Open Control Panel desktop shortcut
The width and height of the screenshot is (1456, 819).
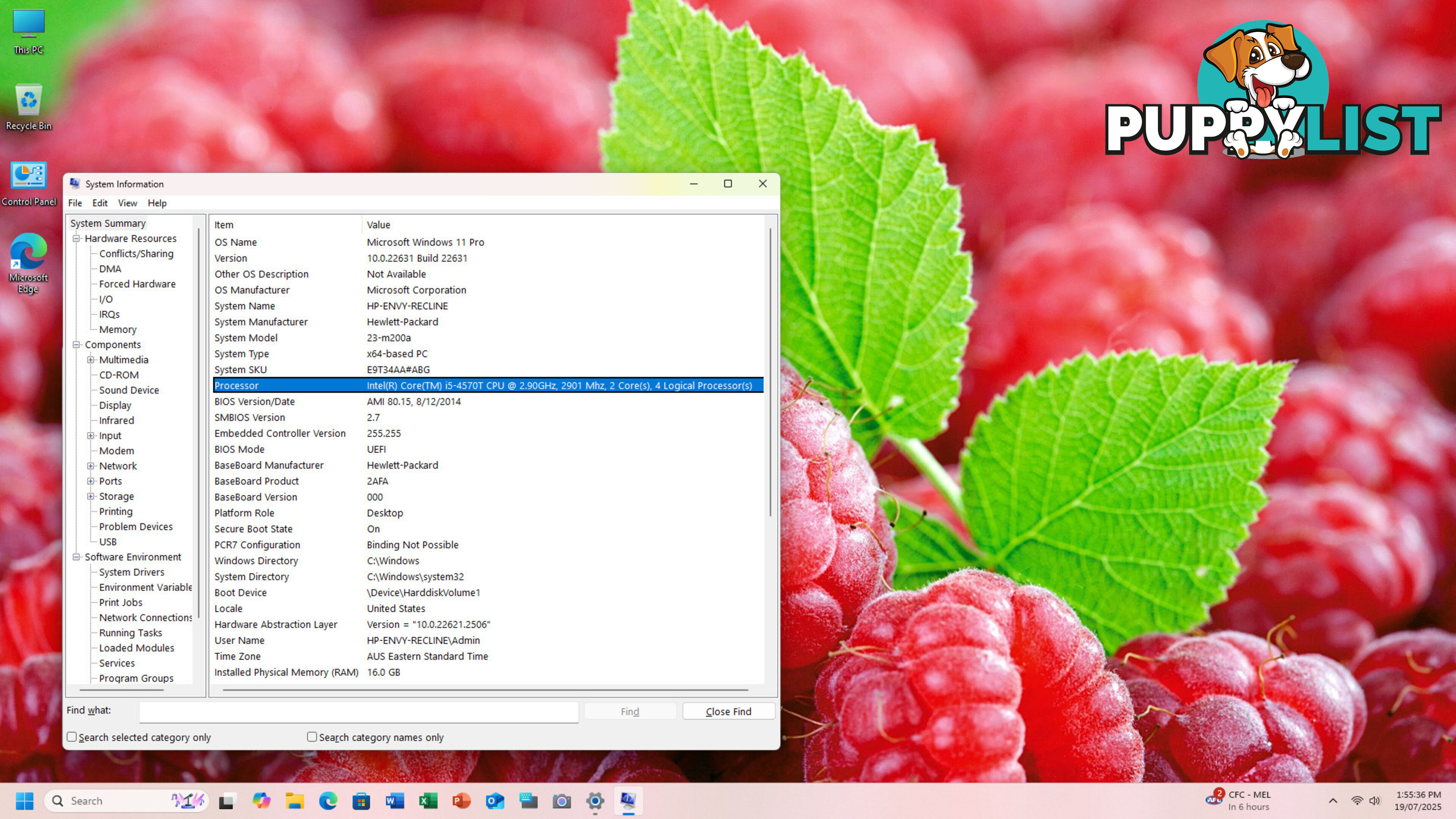click(28, 184)
